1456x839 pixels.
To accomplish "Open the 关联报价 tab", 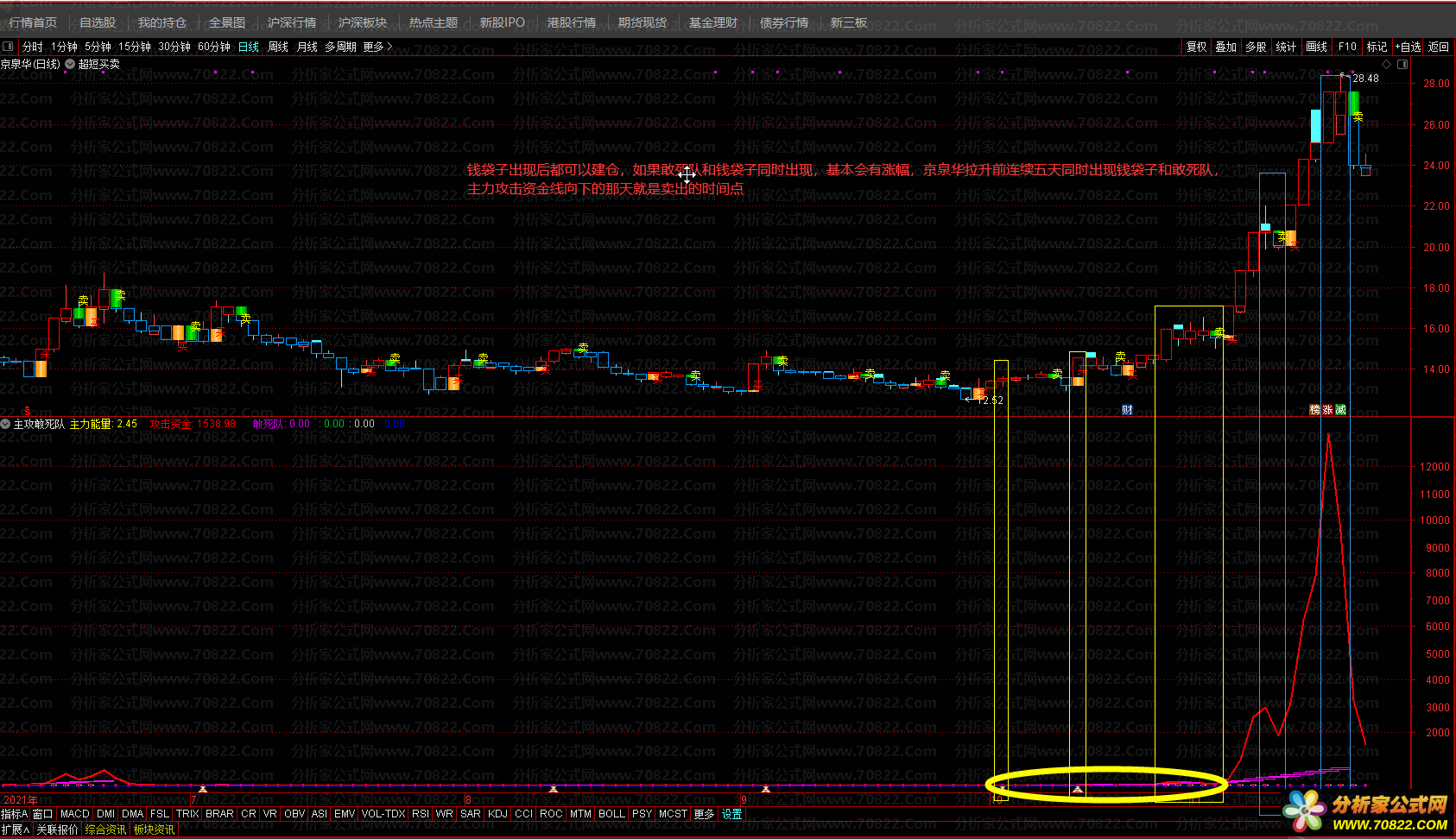I will (57, 830).
